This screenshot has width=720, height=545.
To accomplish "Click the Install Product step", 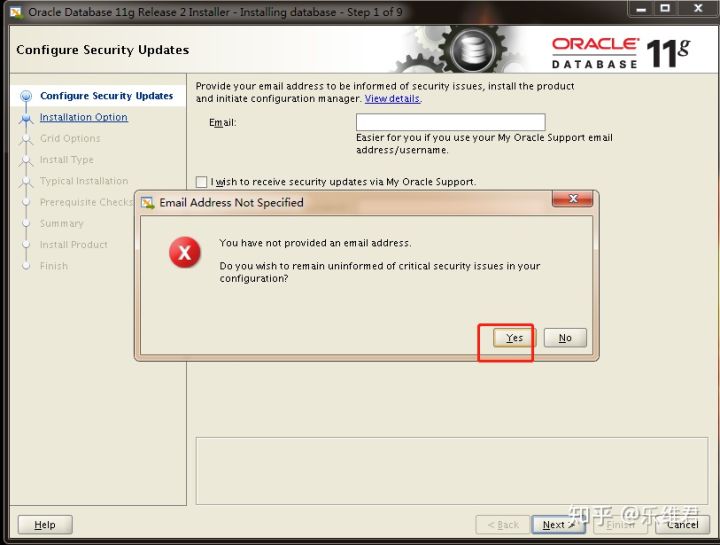I will point(73,244).
